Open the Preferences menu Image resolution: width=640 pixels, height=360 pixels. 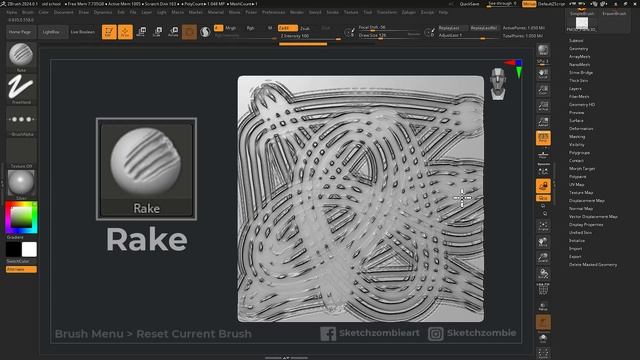tap(273, 12)
